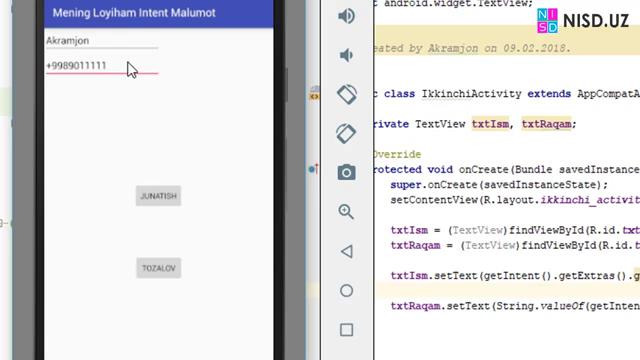Click the super.onCreate(savedInstanceState) line

499,185
